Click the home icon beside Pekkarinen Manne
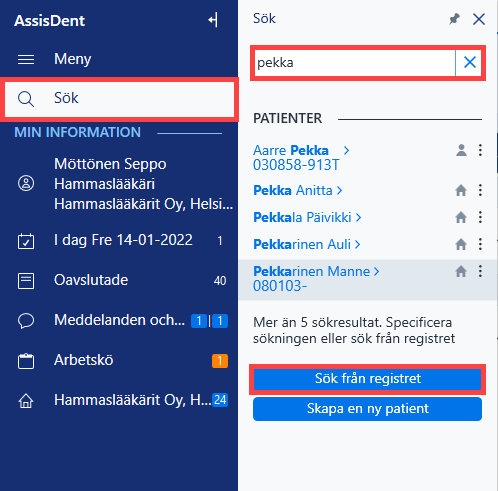The width and height of the screenshot is (498, 491). tap(461, 271)
